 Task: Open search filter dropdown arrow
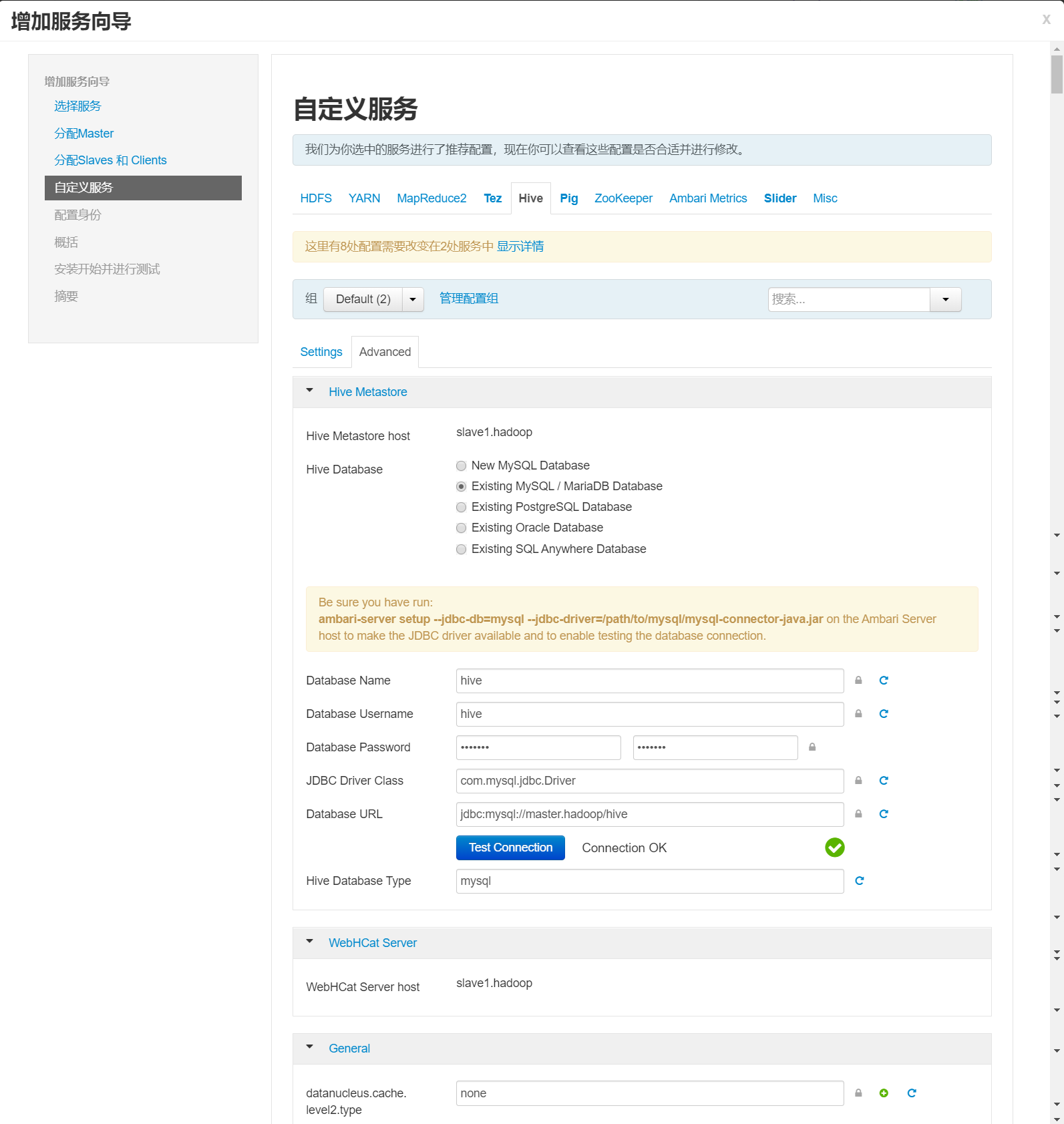[946, 299]
